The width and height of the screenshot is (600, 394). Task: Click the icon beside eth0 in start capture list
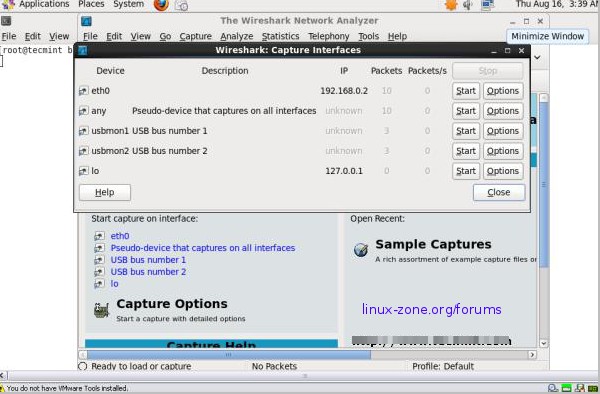click(x=99, y=236)
